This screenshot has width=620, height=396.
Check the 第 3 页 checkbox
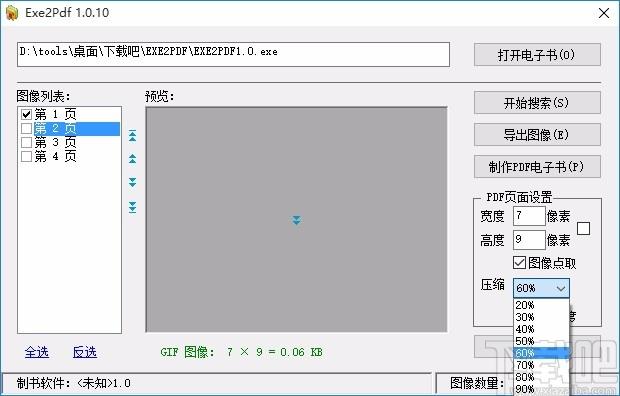[x=26, y=142]
